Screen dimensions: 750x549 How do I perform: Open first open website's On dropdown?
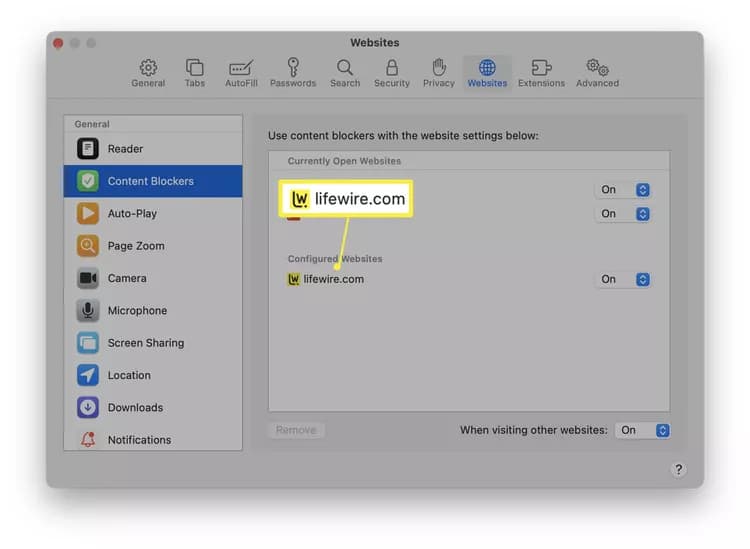[623, 190]
